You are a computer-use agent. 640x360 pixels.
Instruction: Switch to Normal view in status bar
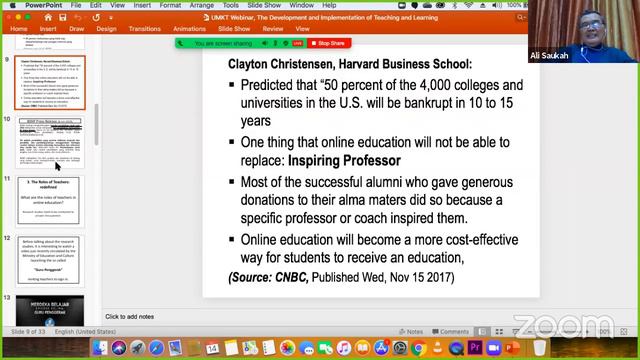(x=482, y=332)
